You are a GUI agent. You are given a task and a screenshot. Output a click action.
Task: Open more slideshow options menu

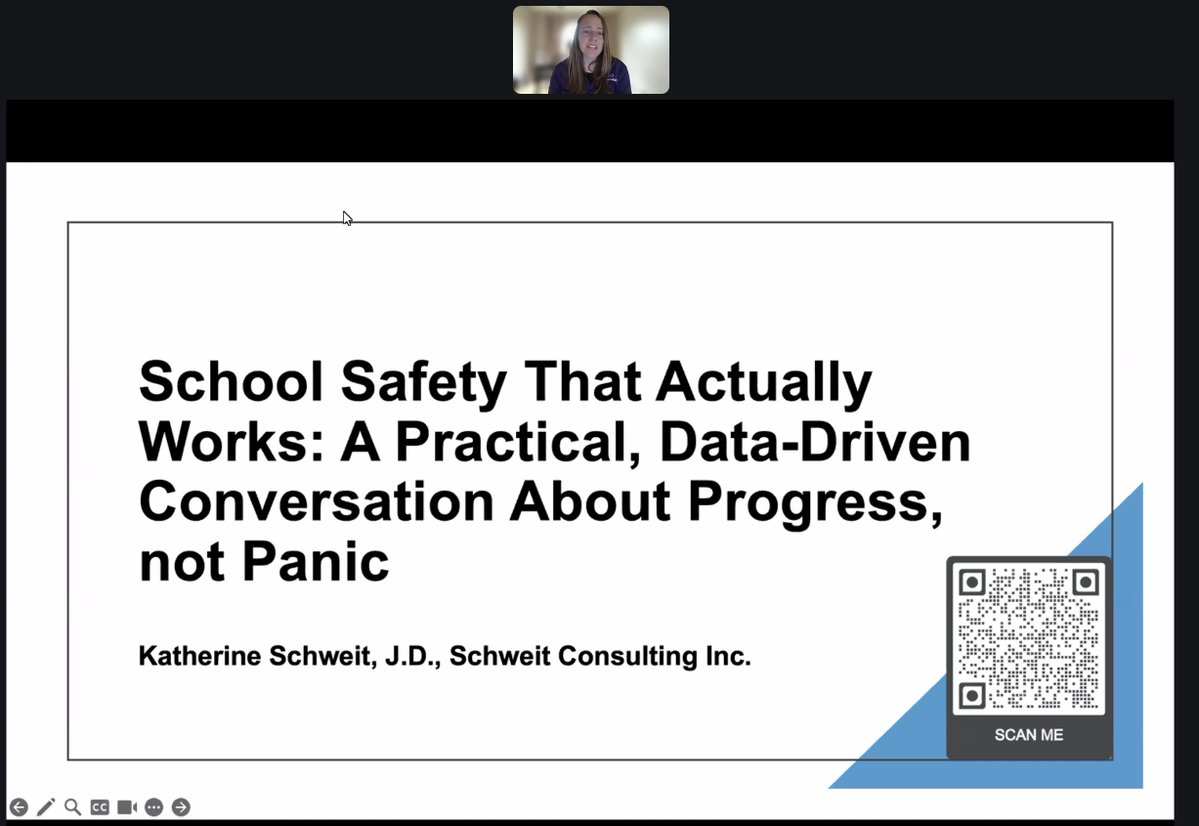click(154, 807)
